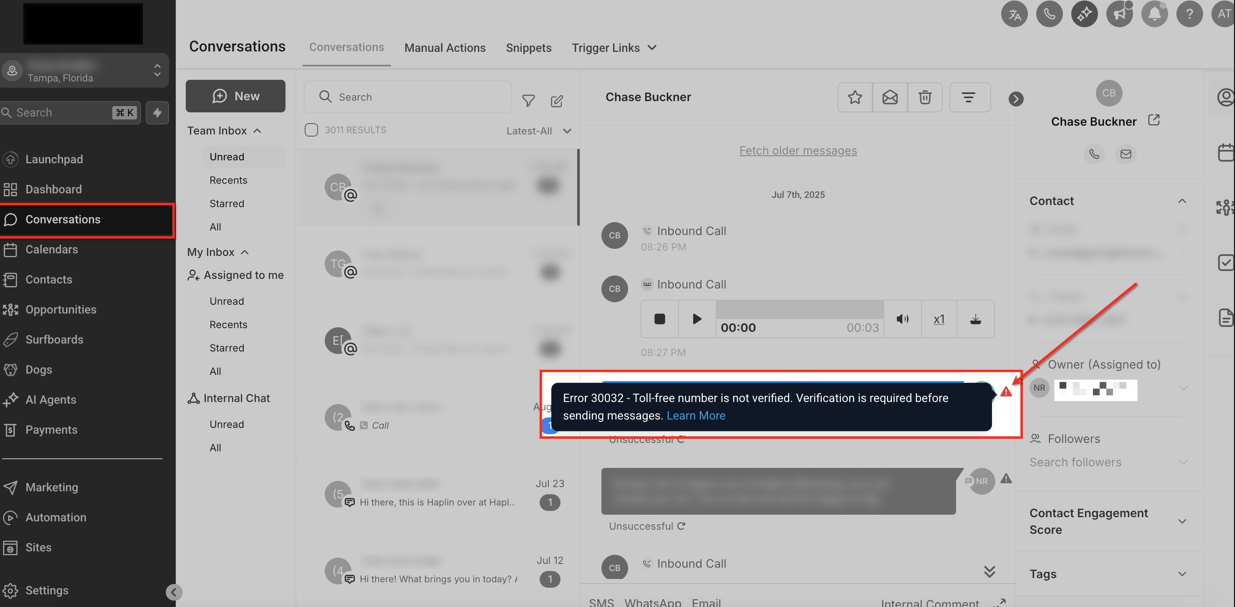Collapse the left sidebar arrow
The height and width of the screenshot is (607, 1235).
(174, 592)
